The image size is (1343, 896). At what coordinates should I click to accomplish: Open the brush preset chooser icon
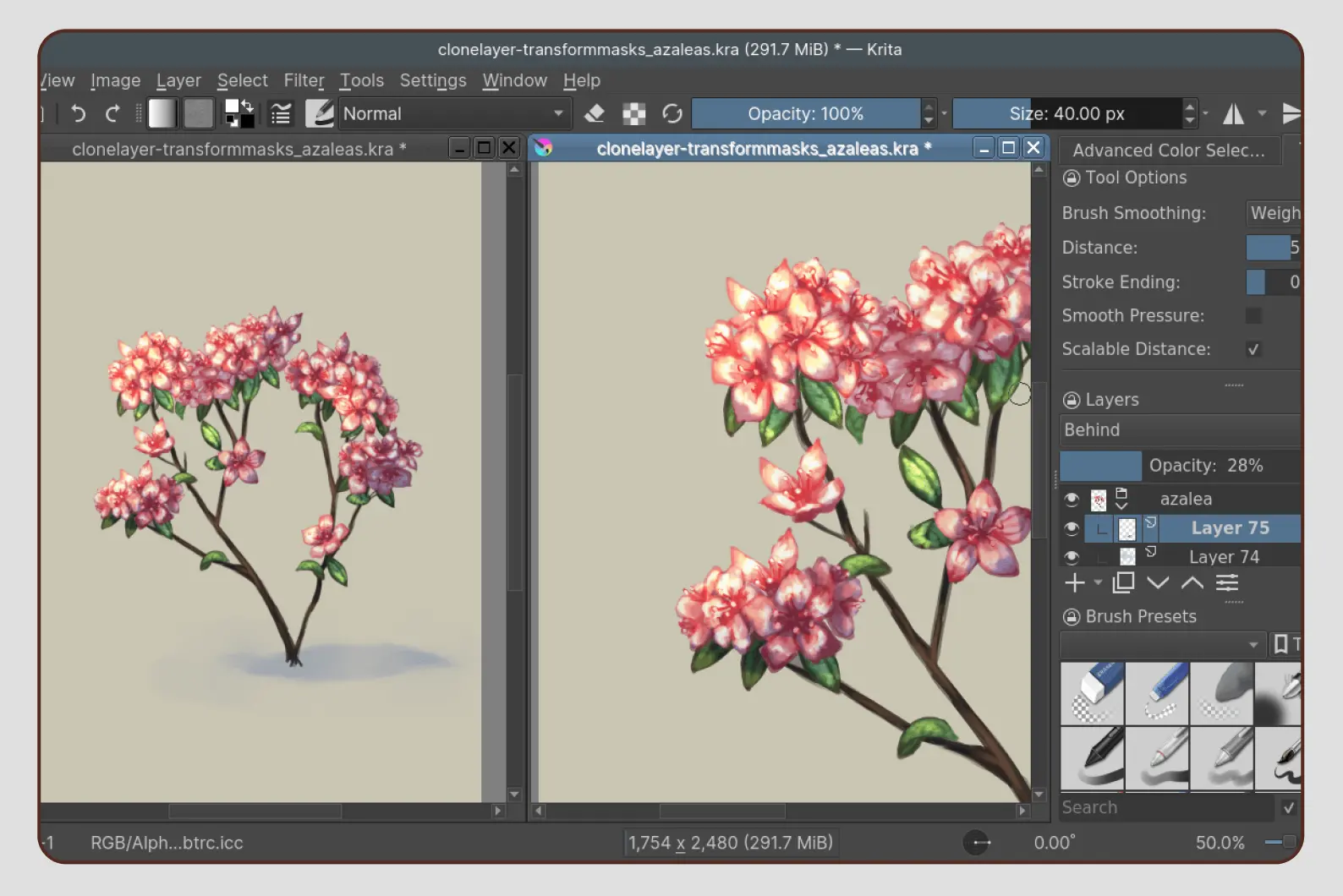(320, 113)
